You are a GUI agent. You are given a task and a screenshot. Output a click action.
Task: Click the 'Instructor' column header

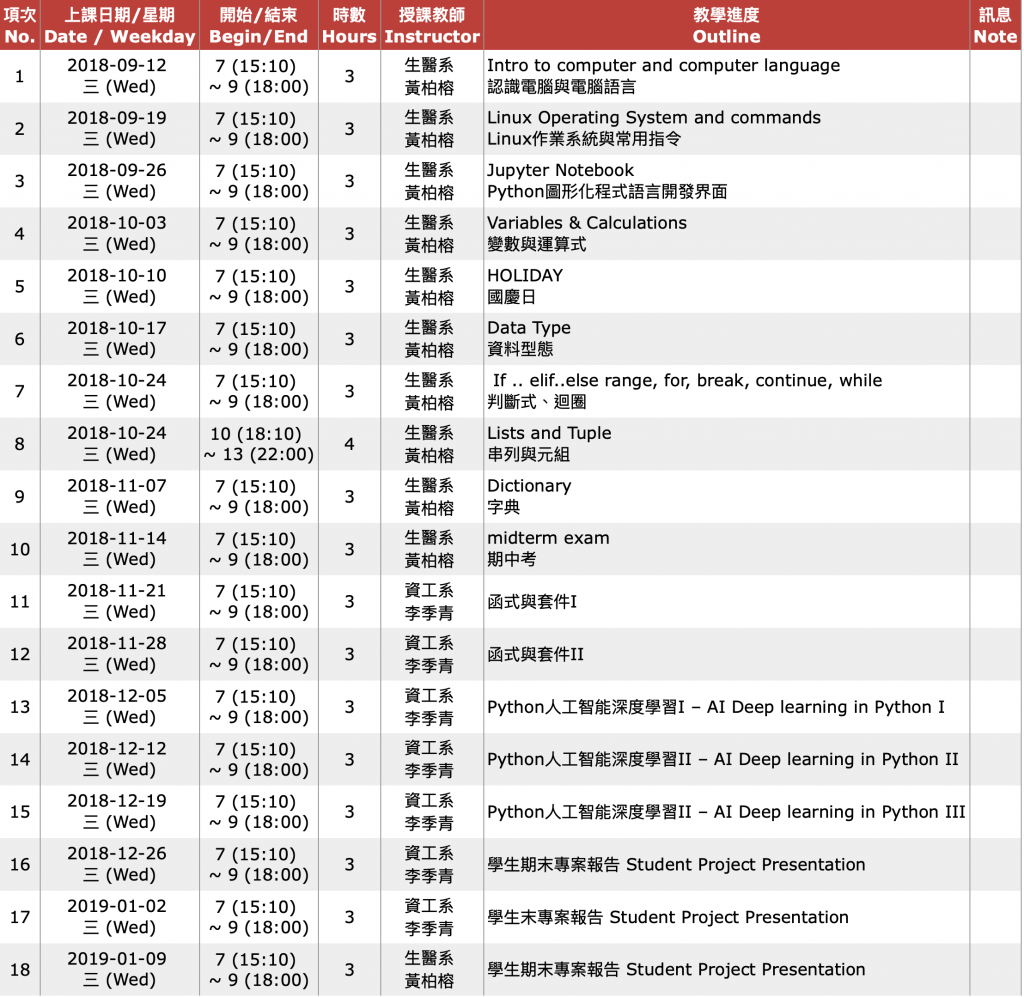(432, 25)
